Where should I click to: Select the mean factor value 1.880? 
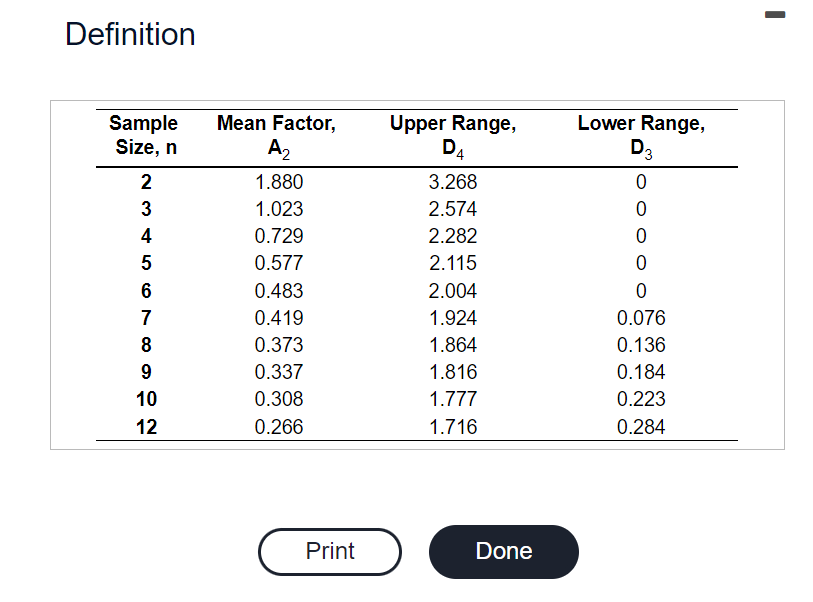click(x=276, y=182)
